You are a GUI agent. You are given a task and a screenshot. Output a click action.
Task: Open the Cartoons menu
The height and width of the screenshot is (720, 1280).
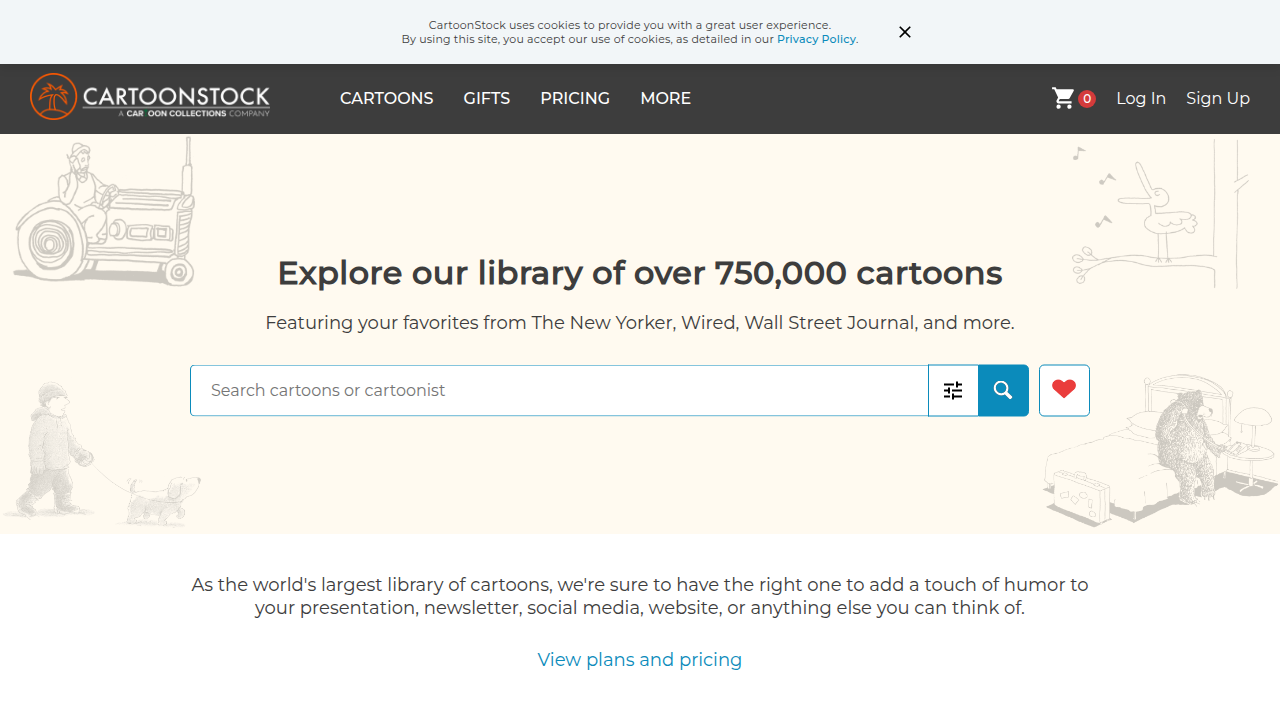387,98
